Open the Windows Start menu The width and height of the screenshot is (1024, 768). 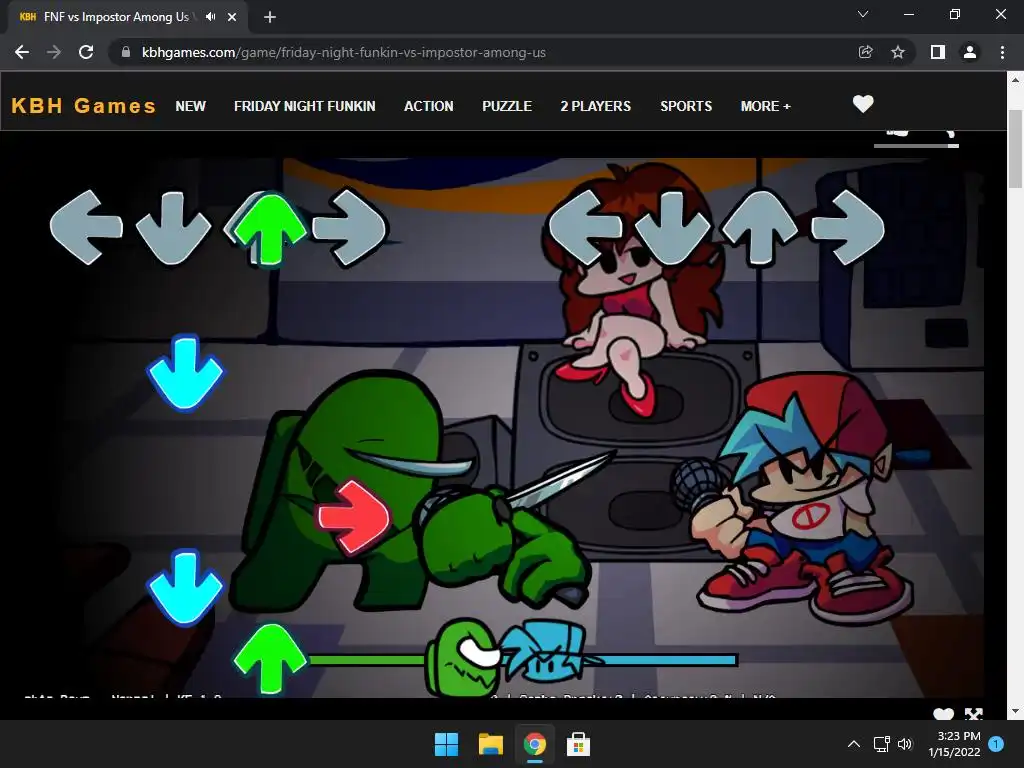coord(447,744)
